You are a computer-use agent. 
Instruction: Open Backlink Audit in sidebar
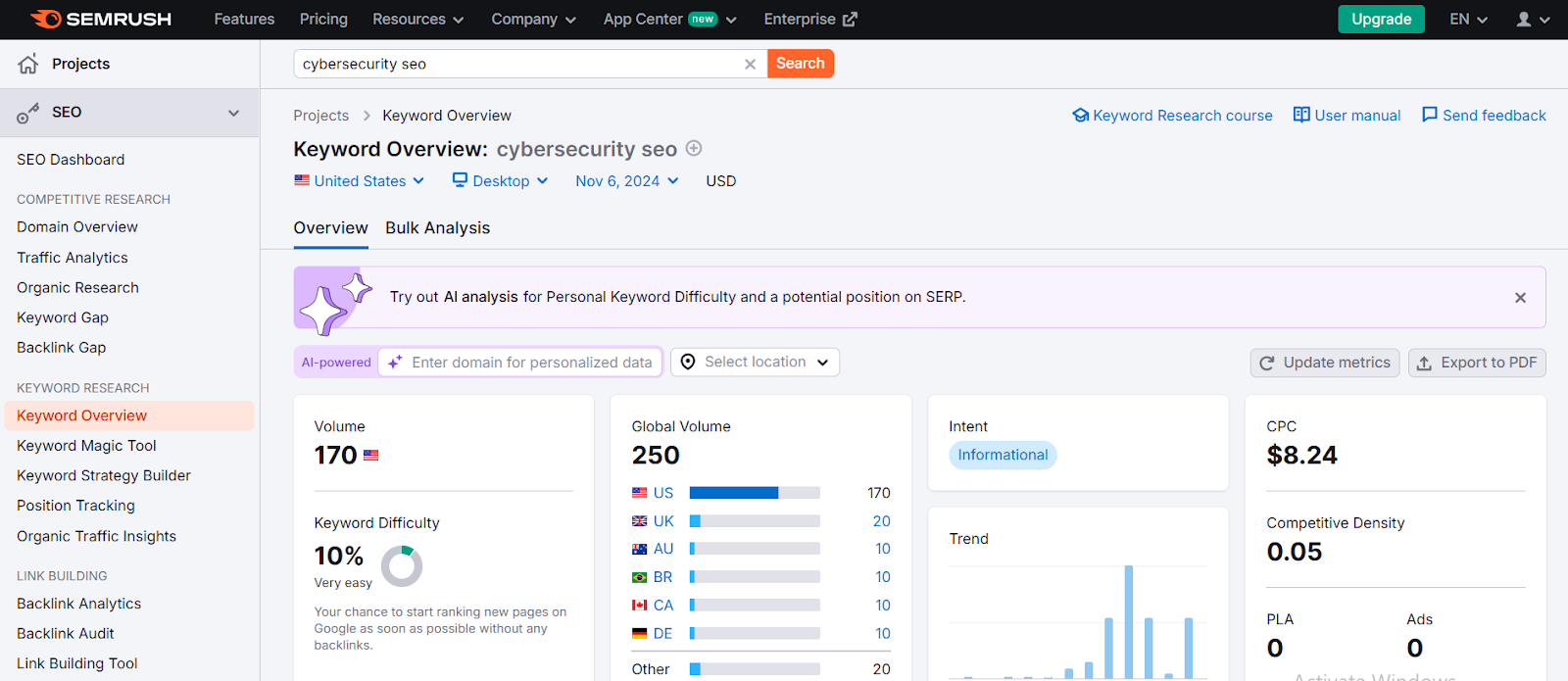point(66,634)
